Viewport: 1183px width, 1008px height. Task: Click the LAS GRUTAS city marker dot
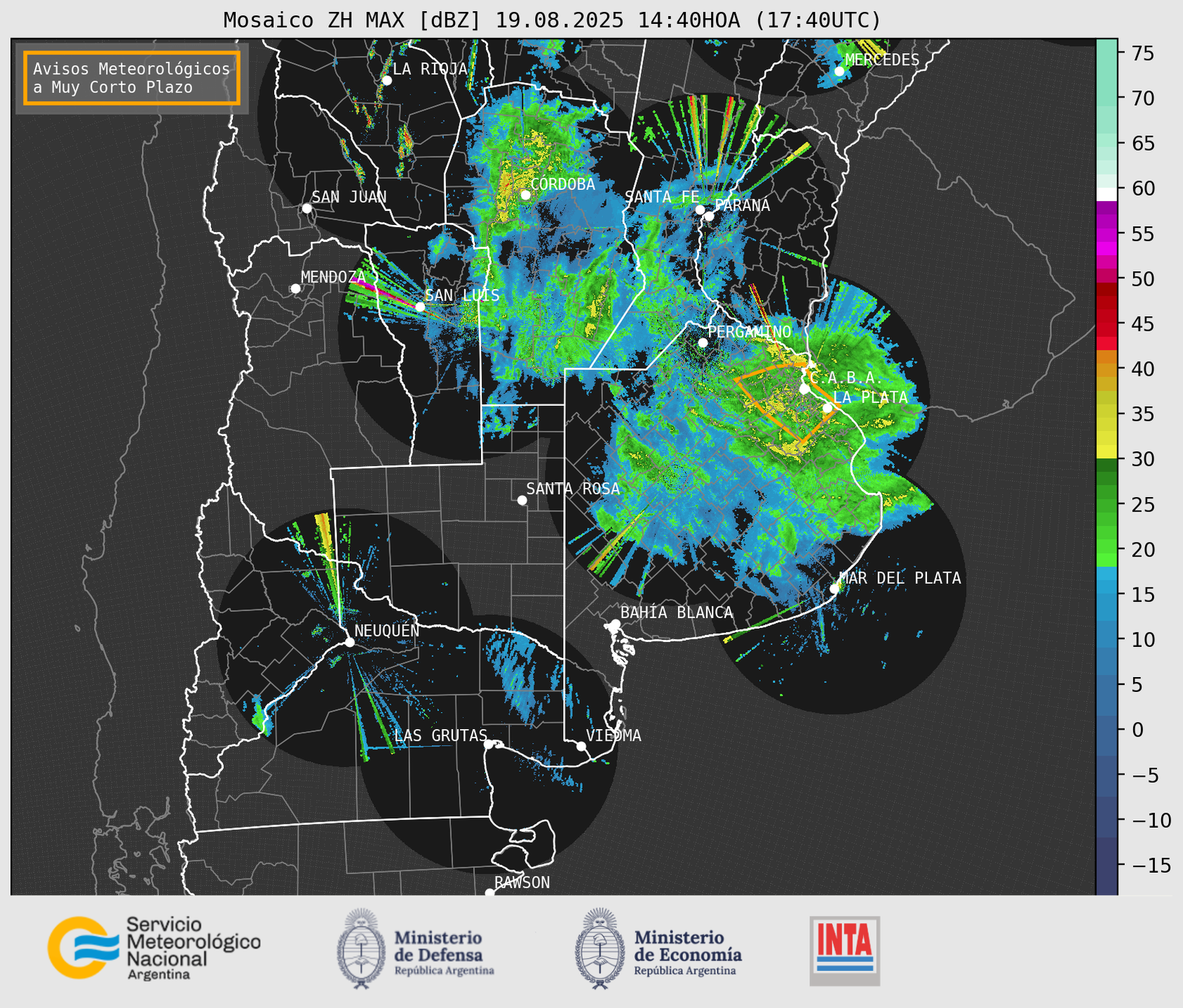coord(489,744)
